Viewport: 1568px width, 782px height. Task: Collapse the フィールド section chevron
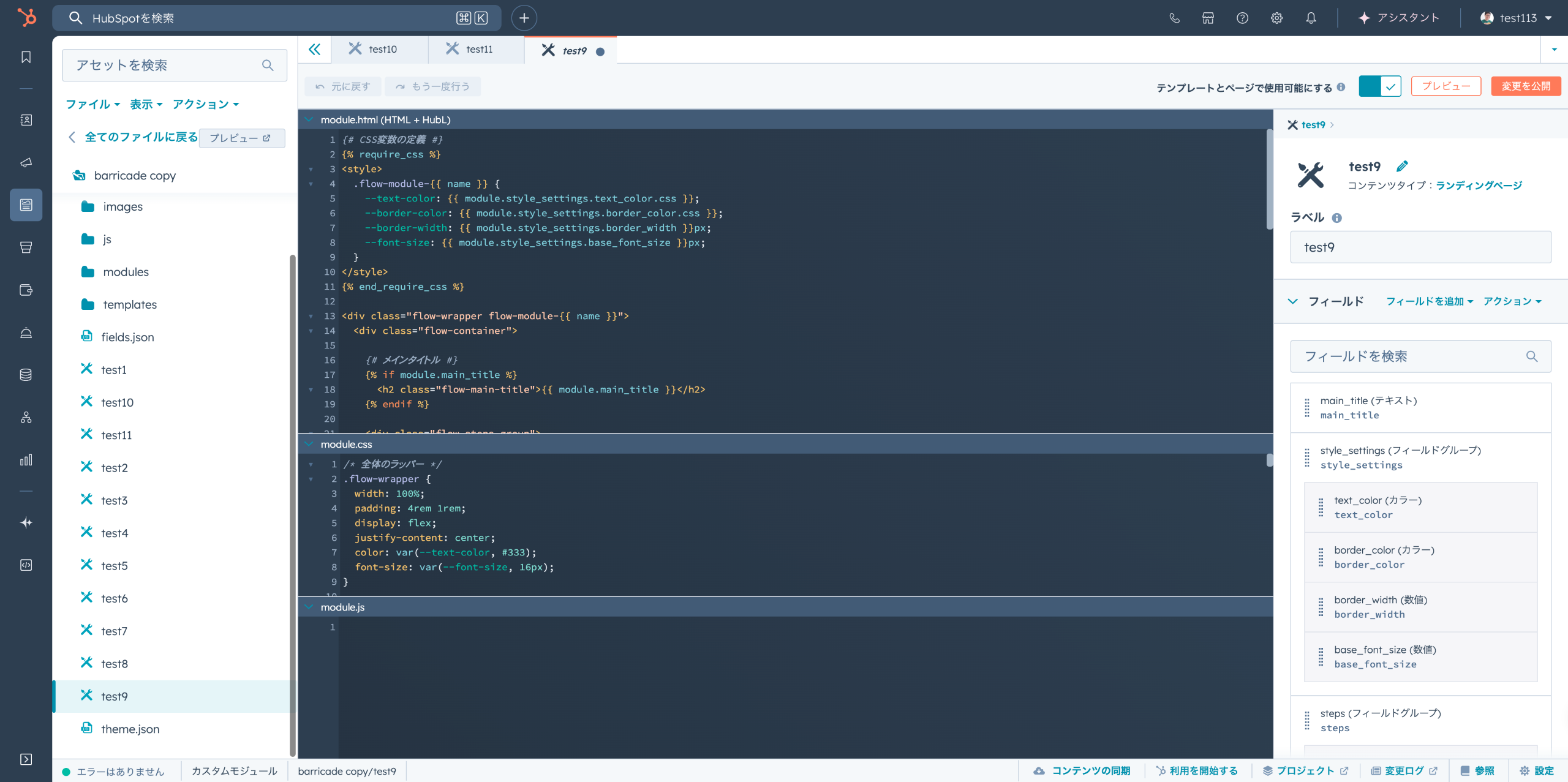coord(1292,301)
